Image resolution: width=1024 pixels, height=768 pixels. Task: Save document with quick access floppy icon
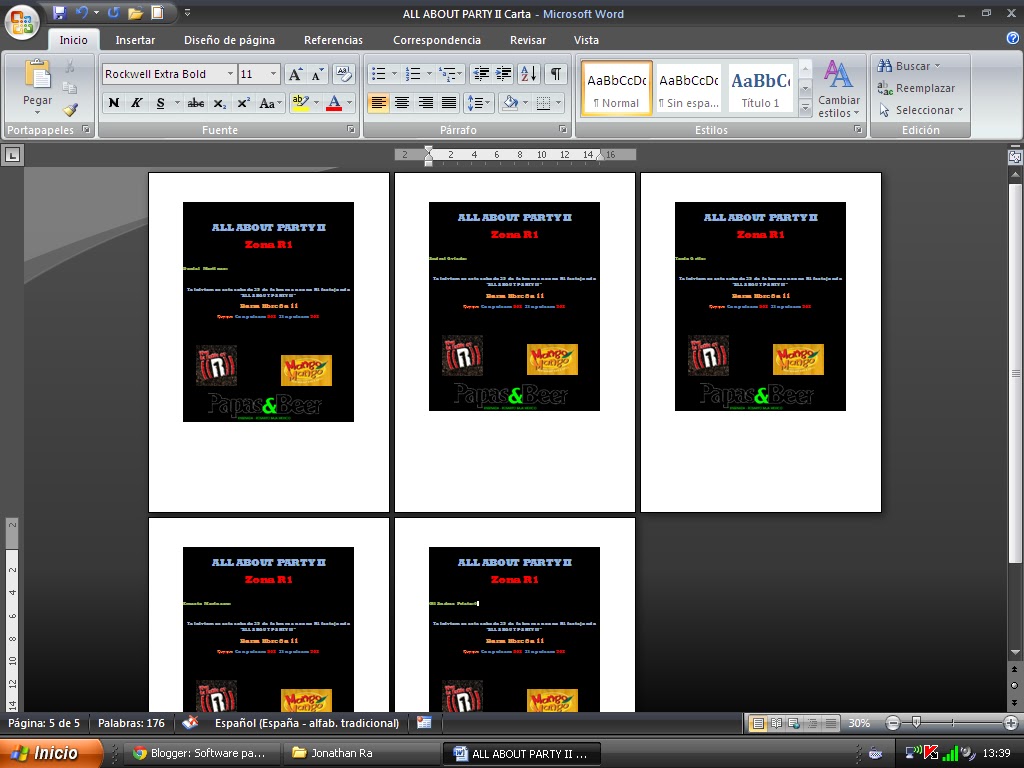pos(59,12)
